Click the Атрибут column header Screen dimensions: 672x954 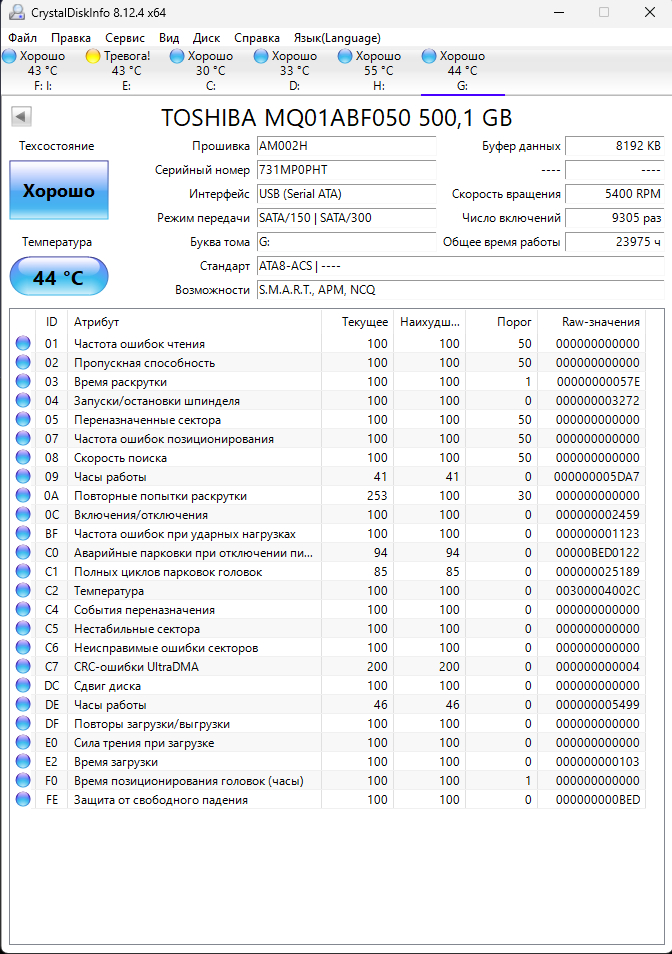pyautogui.click(x=96, y=322)
